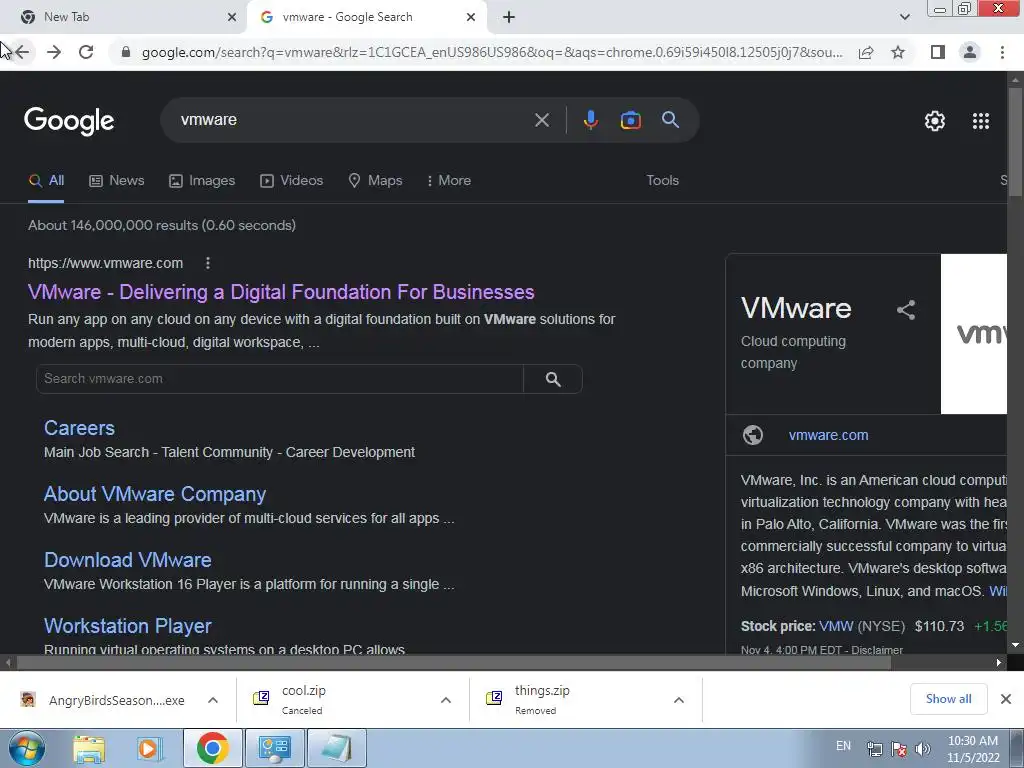The width and height of the screenshot is (1024, 768).
Task: Click the horizontal scrollbar thumb
Action: coord(453,662)
